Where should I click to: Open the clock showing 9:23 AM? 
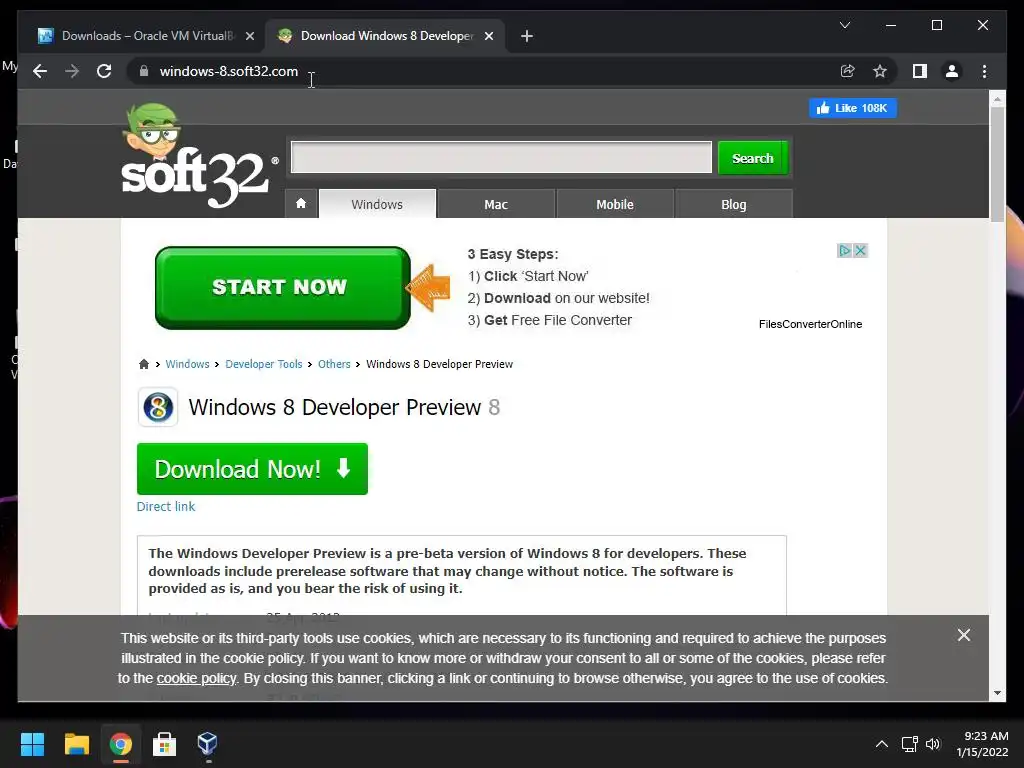coord(982,744)
